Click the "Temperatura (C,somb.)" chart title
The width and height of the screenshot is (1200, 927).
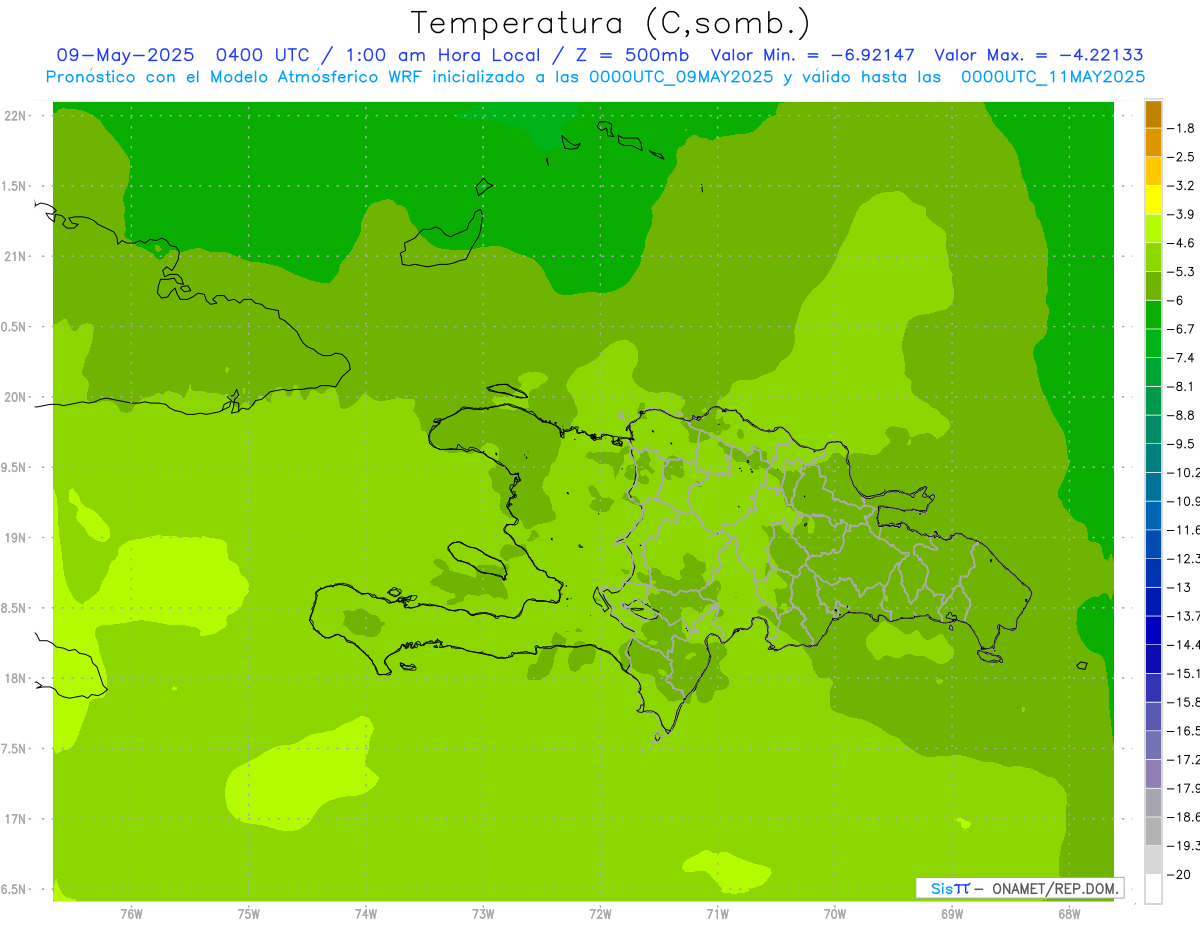point(611,23)
